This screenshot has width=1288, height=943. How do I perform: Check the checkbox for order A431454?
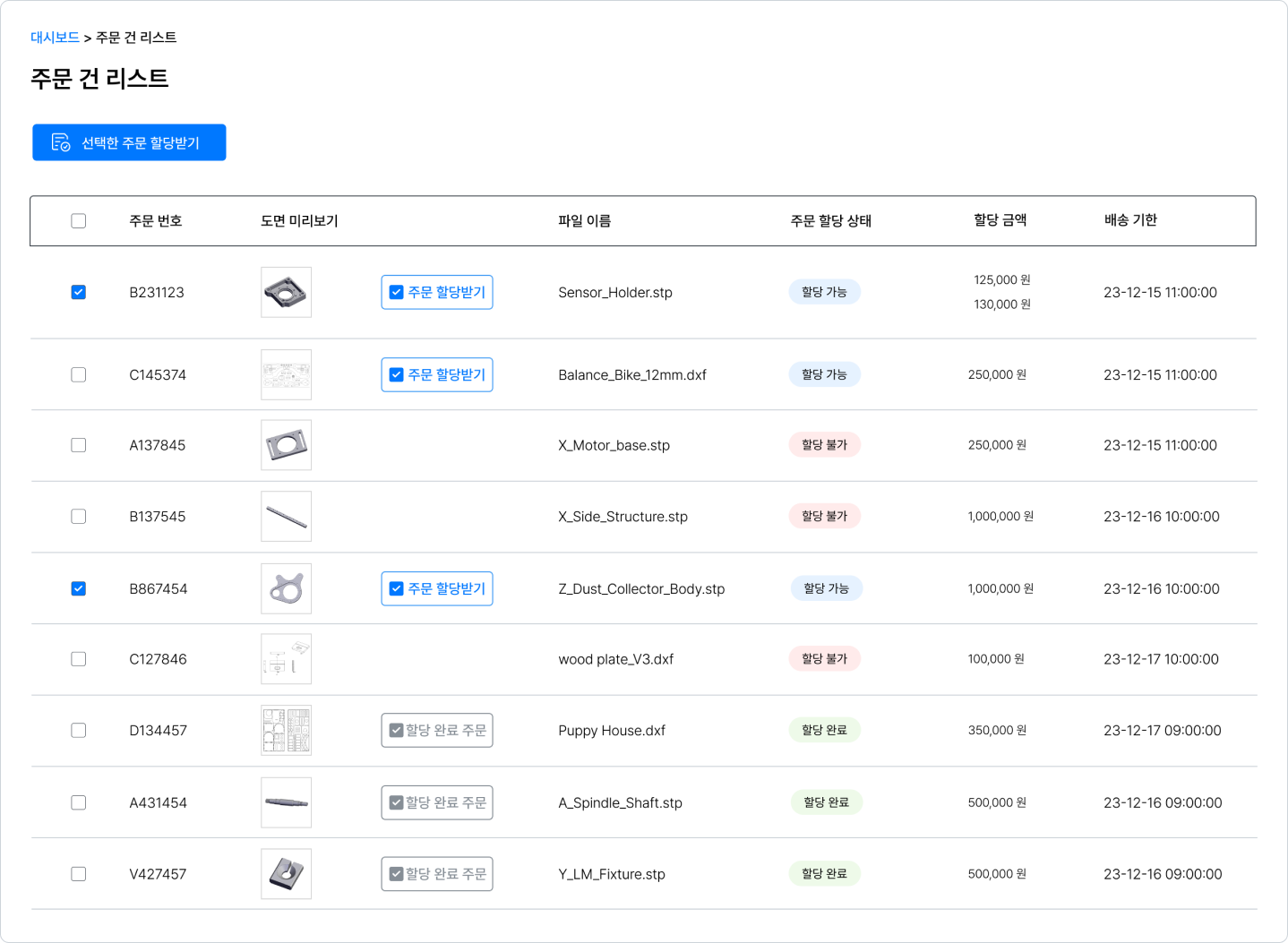tap(79, 802)
